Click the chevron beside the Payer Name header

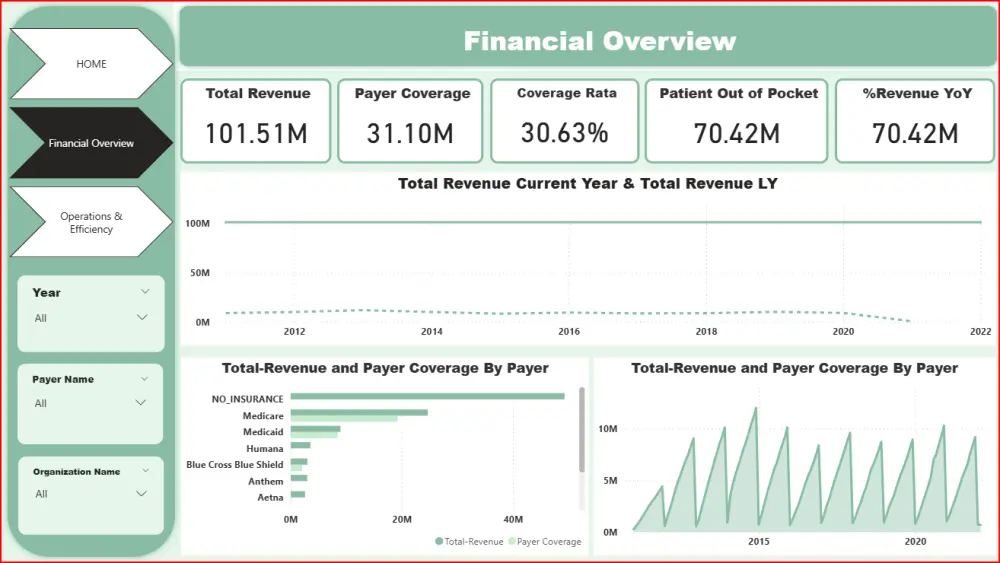coord(144,379)
